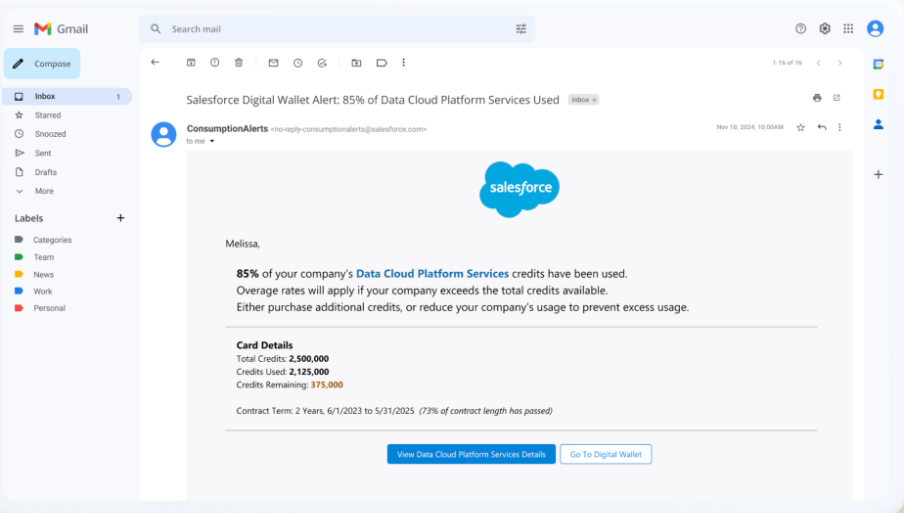The height and width of the screenshot is (513, 904).
Task: Click the Credits Used value 2,125,000
Action: pos(309,372)
